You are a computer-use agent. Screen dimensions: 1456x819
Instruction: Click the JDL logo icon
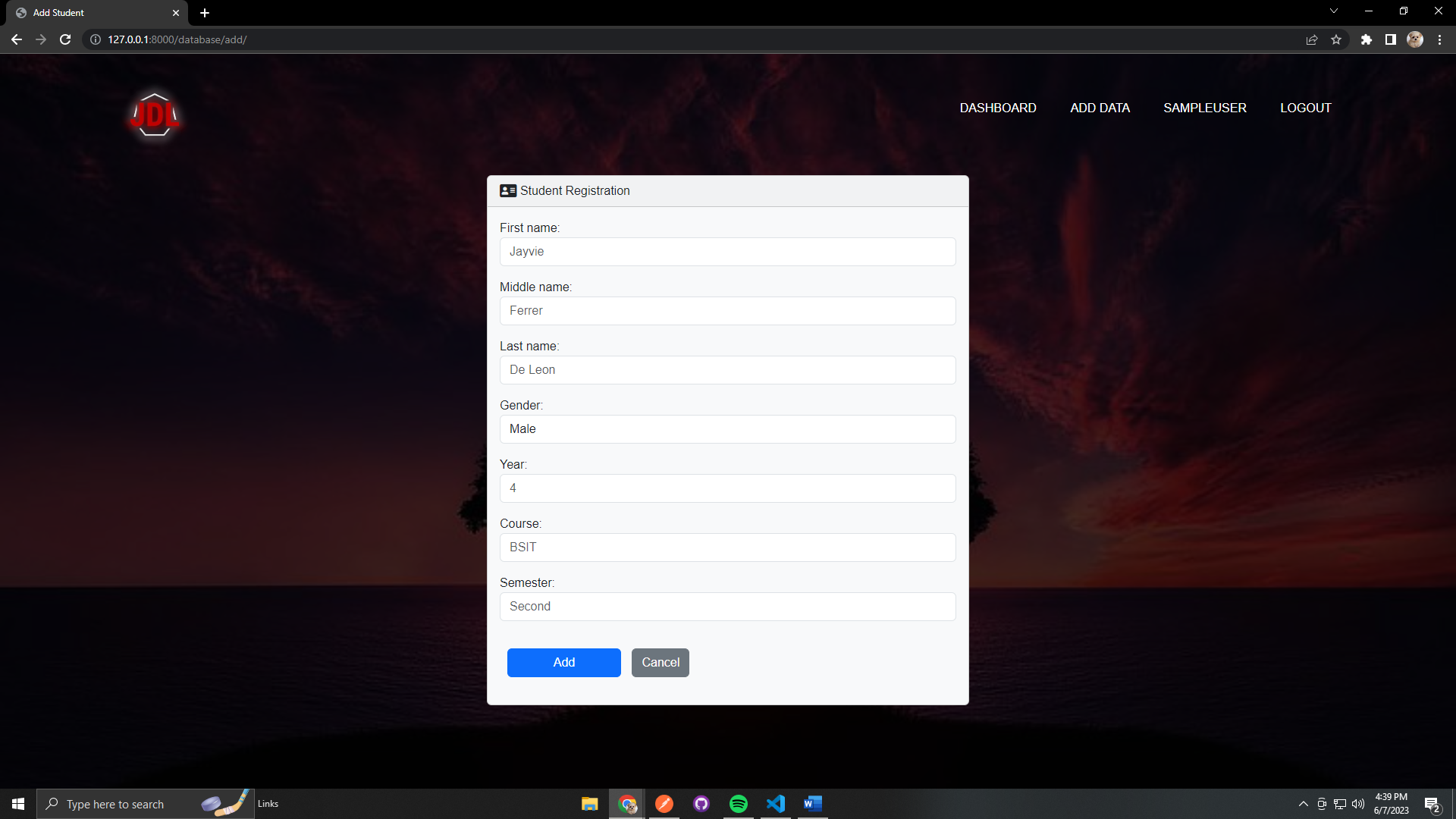[x=155, y=115]
